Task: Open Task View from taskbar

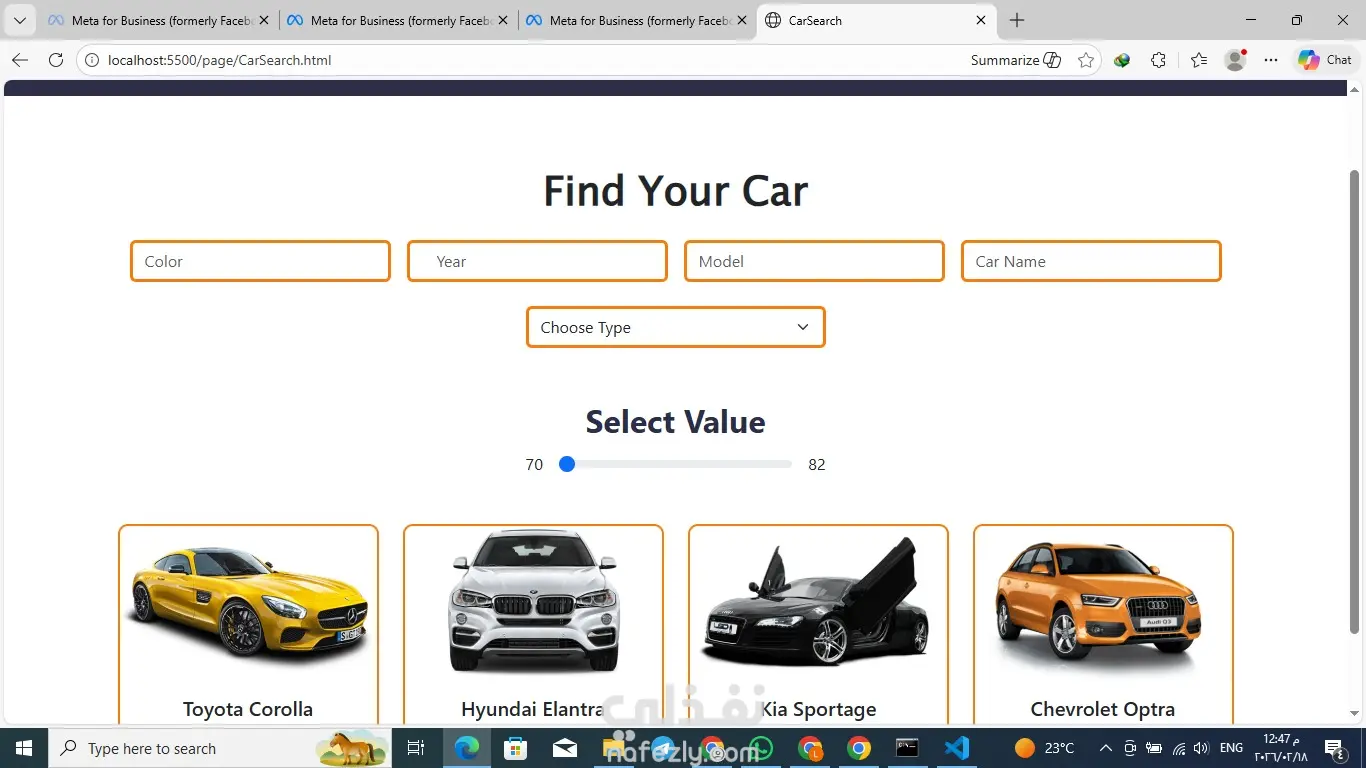Action: 416,748
